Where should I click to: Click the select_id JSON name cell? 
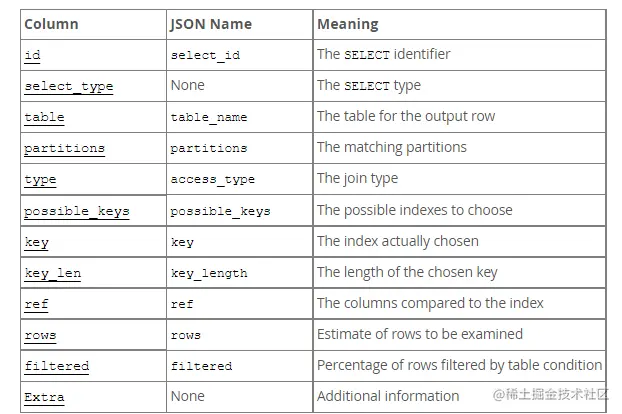(x=240, y=55)
